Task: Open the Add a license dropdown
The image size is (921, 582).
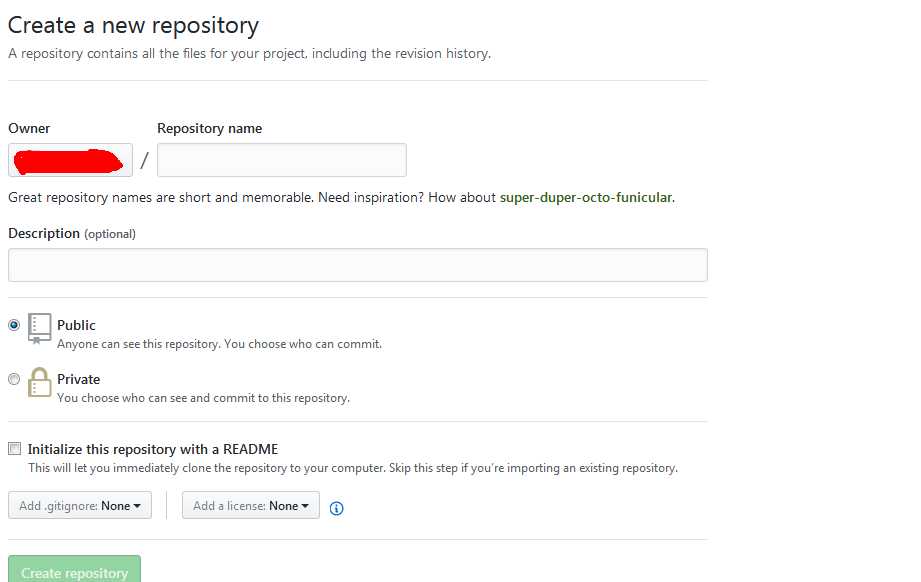Action: [x=251, y=505]
